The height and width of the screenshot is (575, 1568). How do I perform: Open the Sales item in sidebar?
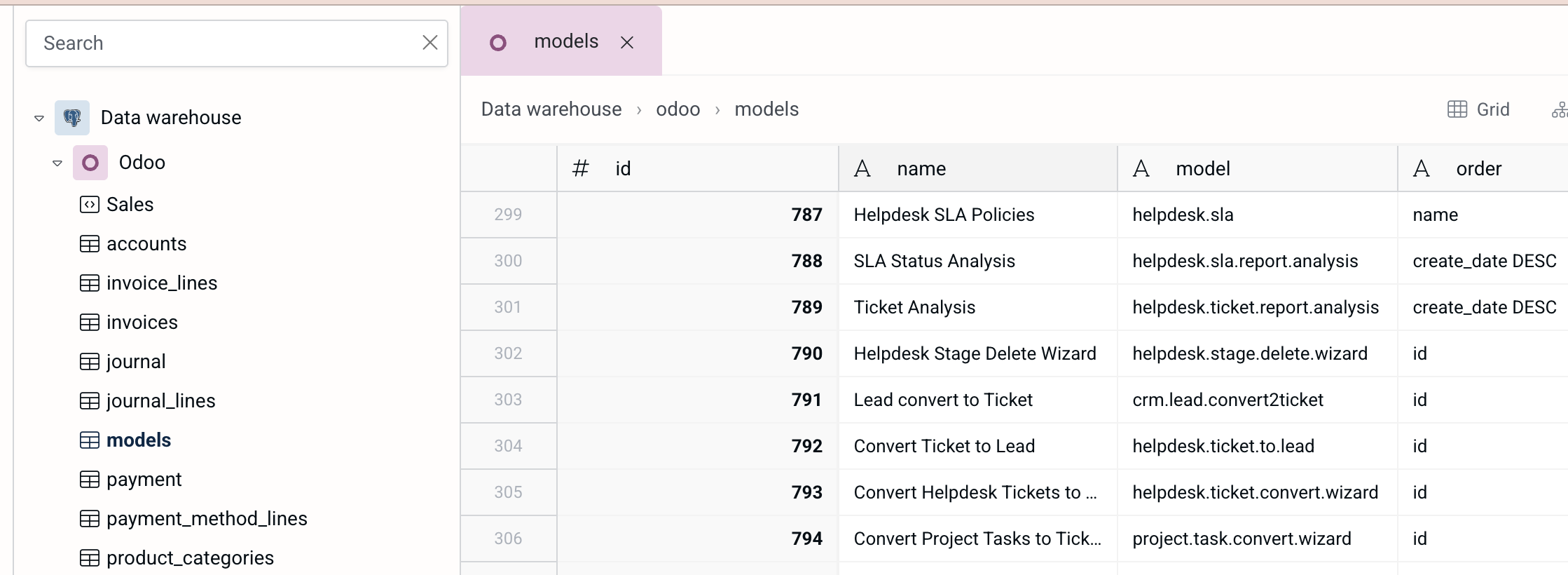point(130,205)
